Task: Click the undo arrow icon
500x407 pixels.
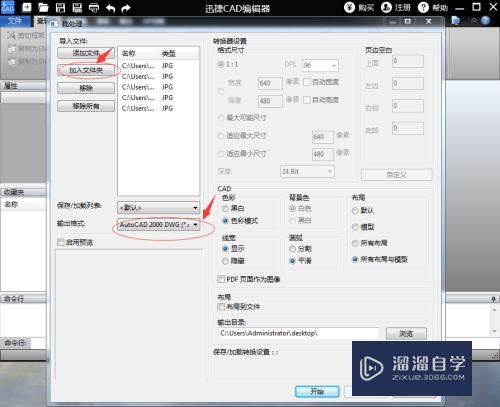Action: tap(110, 8)
